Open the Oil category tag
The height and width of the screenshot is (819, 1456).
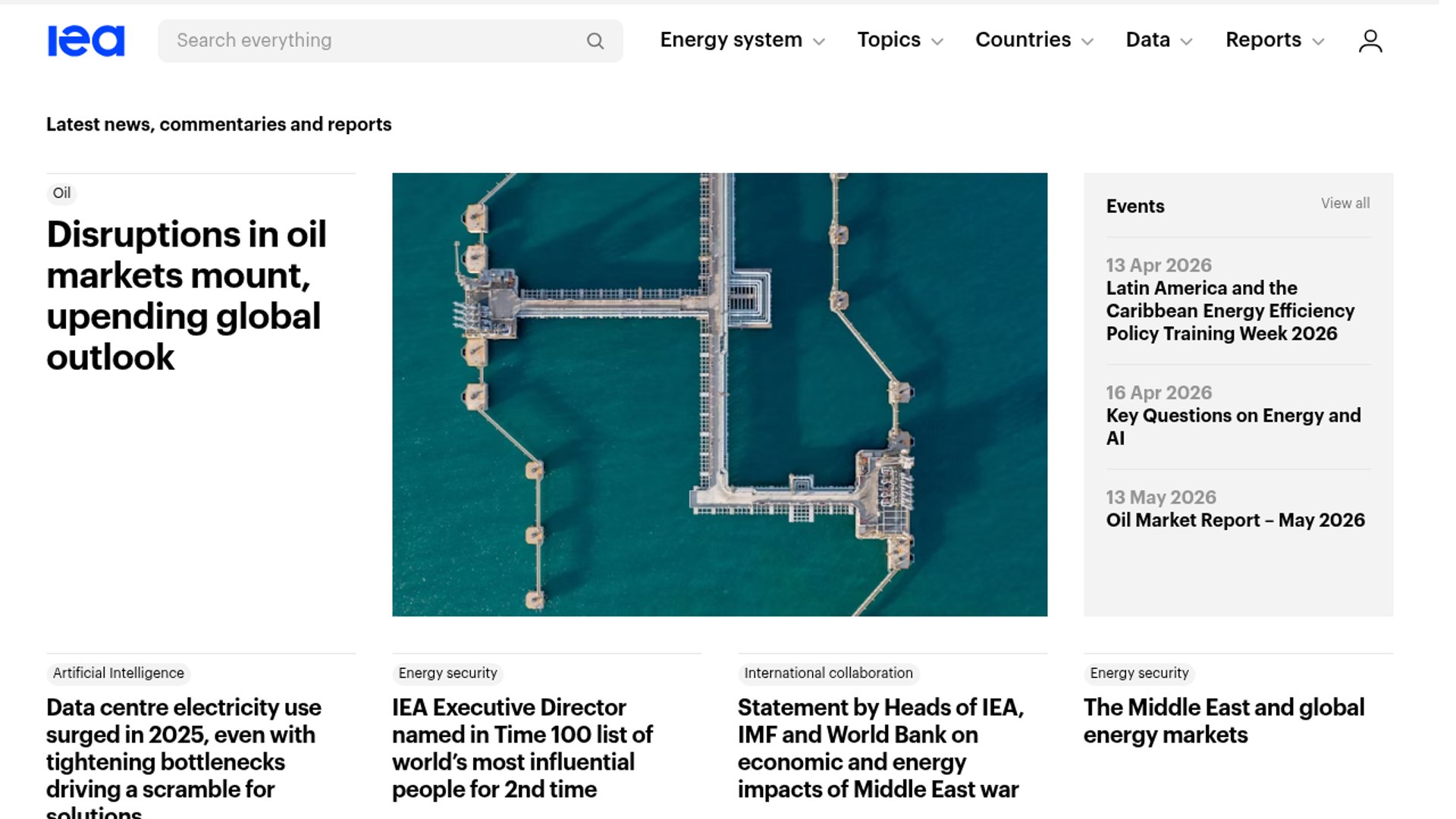pyautogui.click(x=61, y=193)
